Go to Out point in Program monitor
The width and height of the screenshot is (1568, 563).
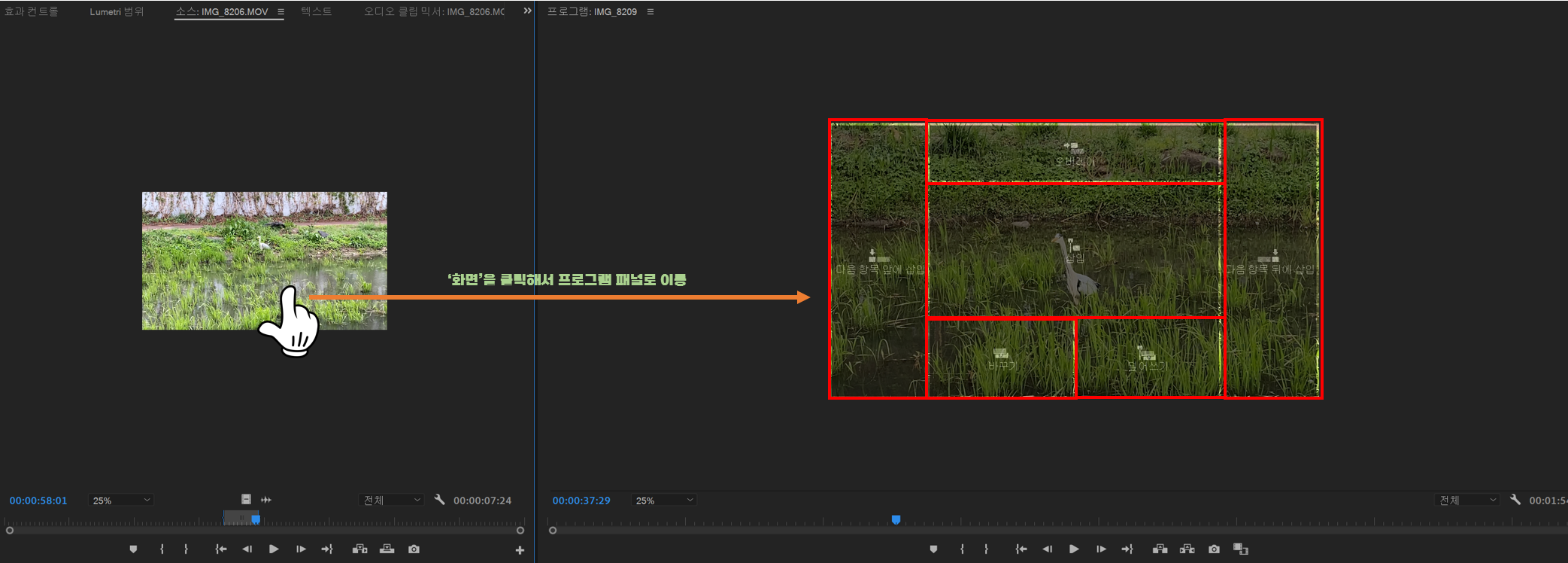[1127, 549]
